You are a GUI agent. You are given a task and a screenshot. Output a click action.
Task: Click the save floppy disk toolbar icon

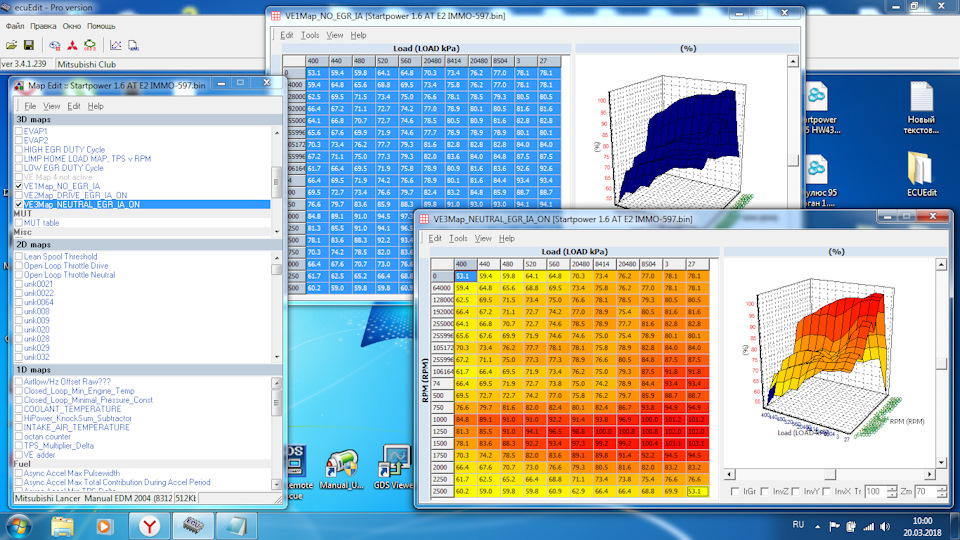point(29,45)
